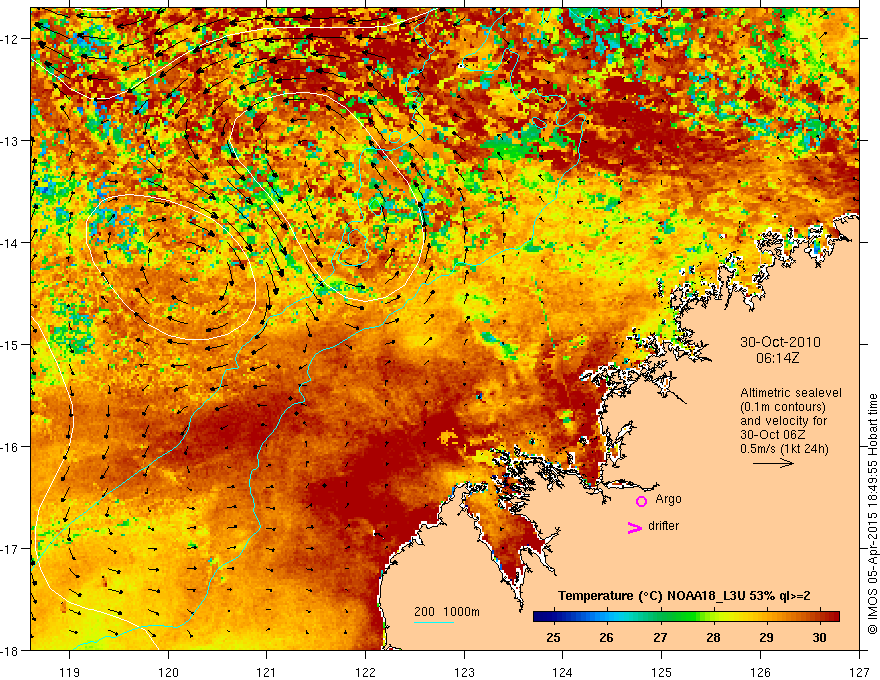Click longitude axis label "119"

70,672
